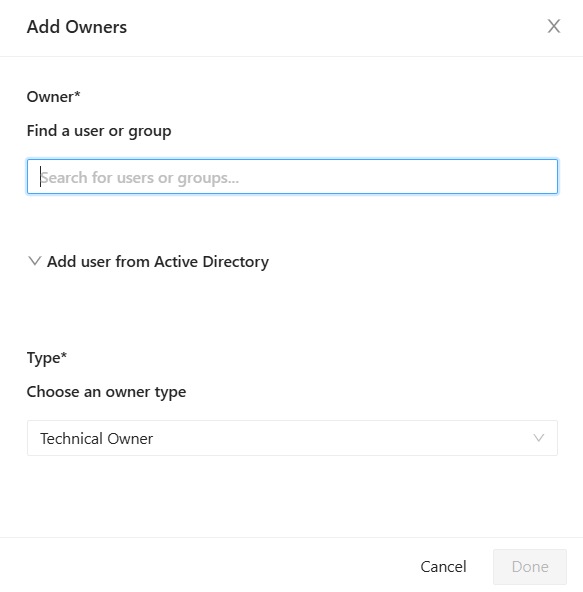This screenshot has width=583, height=592.
Task: Click the down arrow icon in the Technical Owner box
Action: (538, 438)
